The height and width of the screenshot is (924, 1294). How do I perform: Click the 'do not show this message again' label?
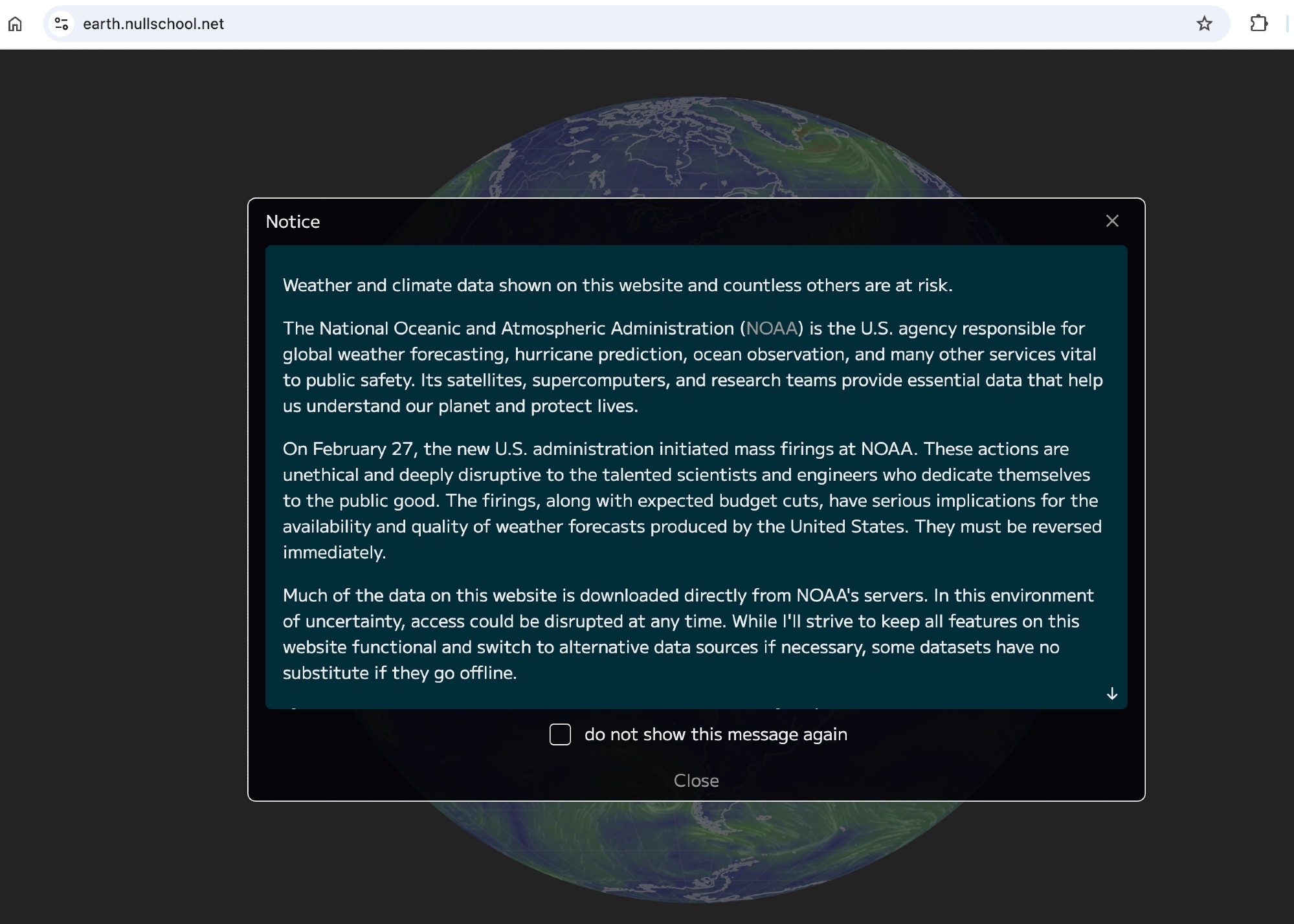(x=715, y=734)
